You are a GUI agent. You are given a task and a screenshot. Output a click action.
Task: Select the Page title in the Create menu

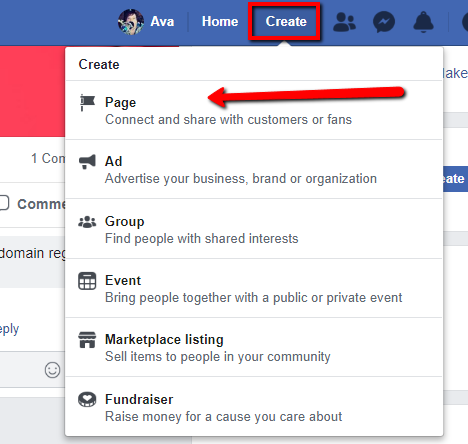coord(120,102)
